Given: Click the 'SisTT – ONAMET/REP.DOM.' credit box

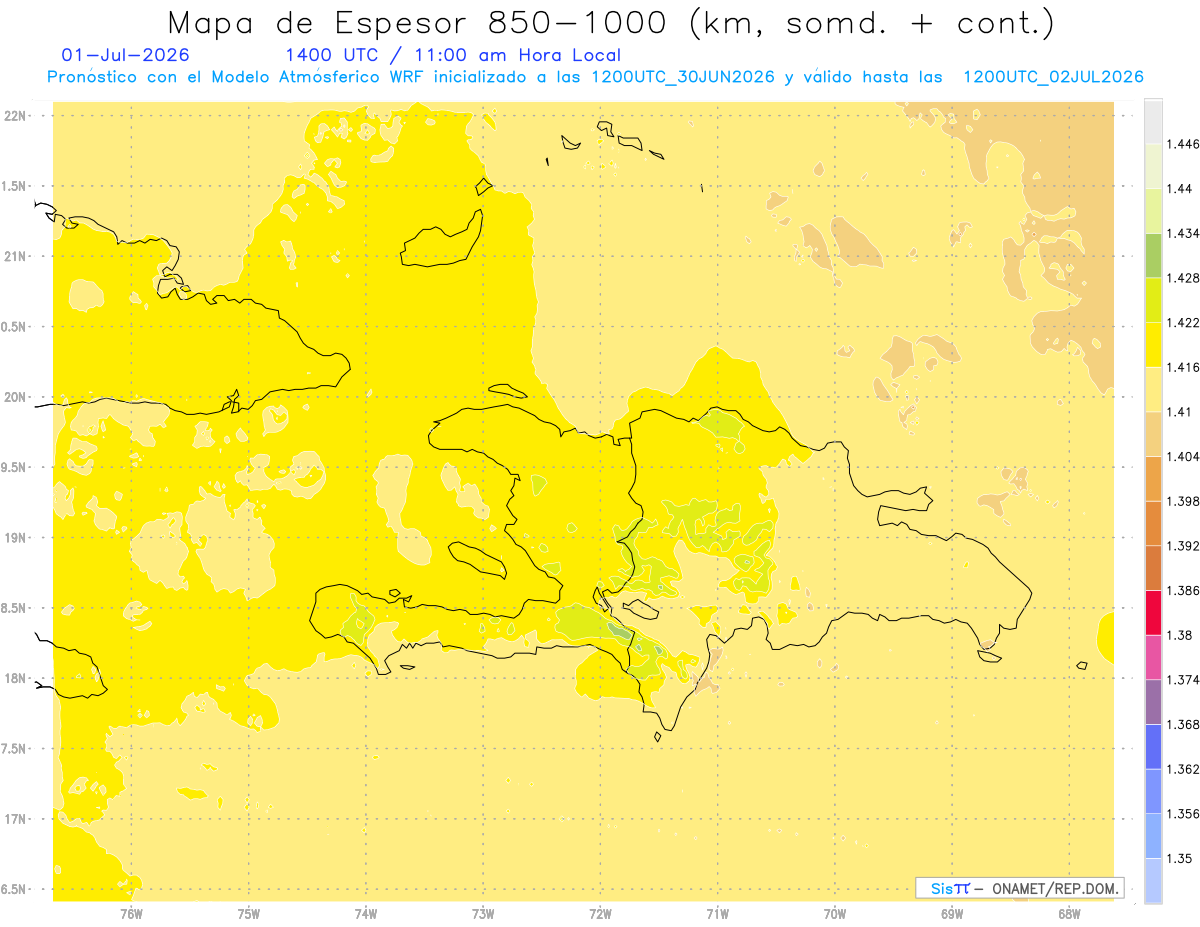Looking at the screenshot, I should [x=1020, y=888].
